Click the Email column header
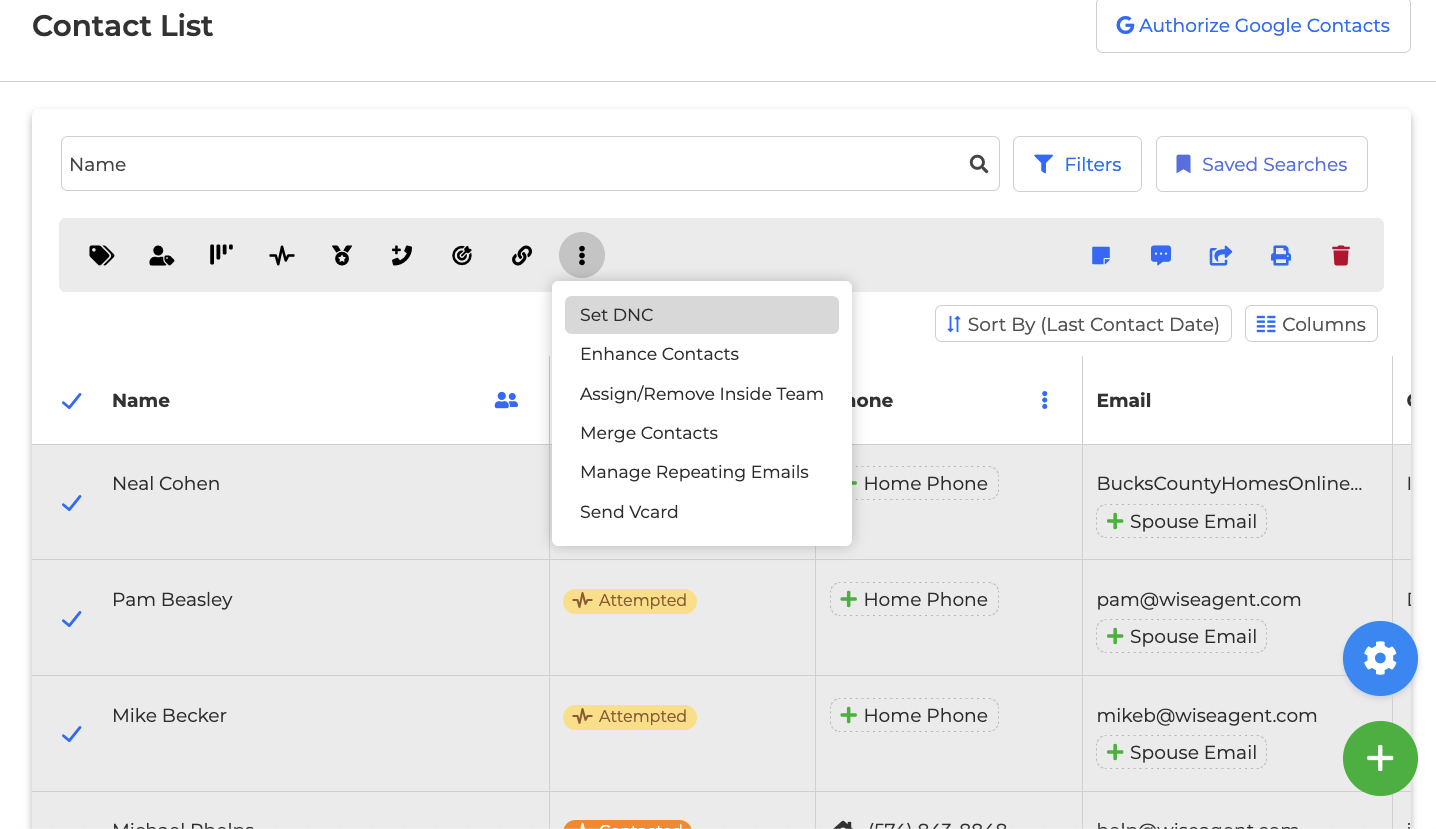The height and width of the screenshot is (829, 1436). coord(1124,400)
